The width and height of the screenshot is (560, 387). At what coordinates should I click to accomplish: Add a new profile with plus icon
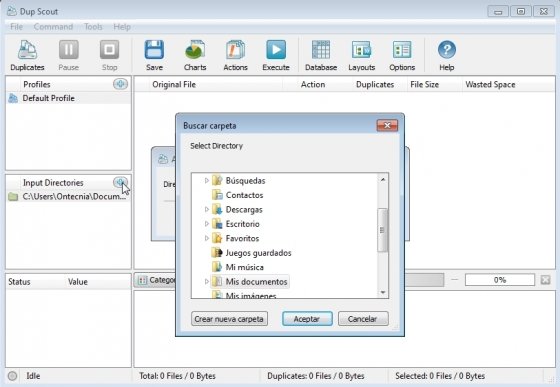pos(120,84)
